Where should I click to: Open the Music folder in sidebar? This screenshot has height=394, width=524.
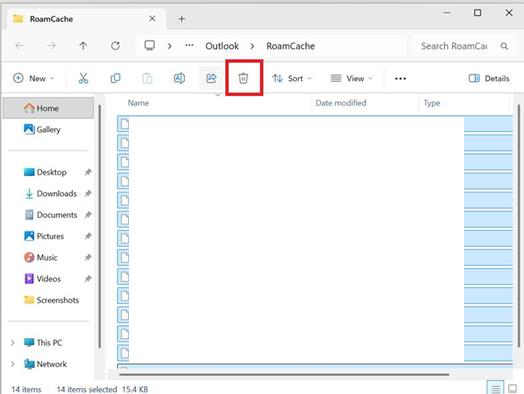40,257
